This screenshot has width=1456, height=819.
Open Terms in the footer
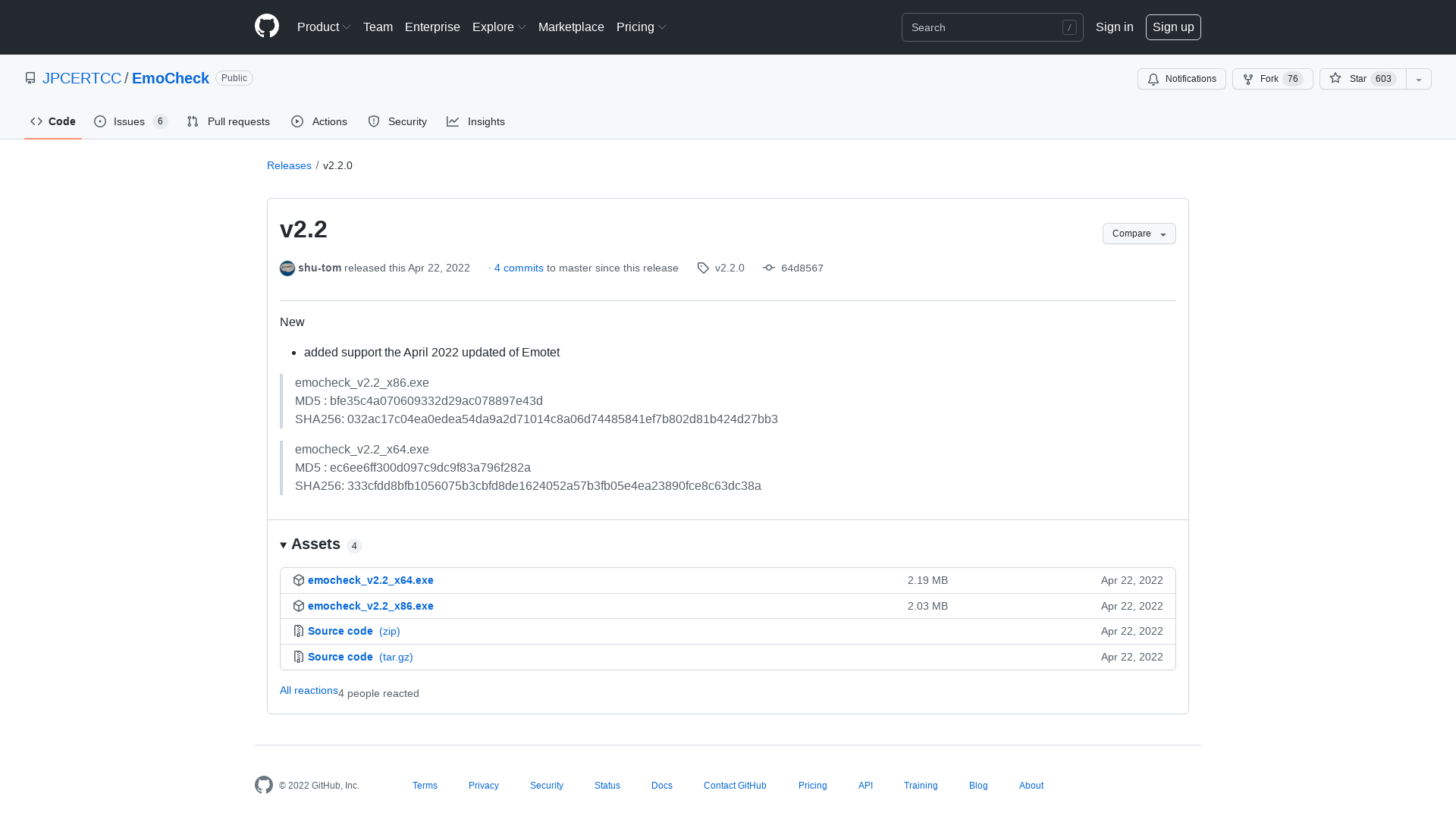(x=425, y=786)
